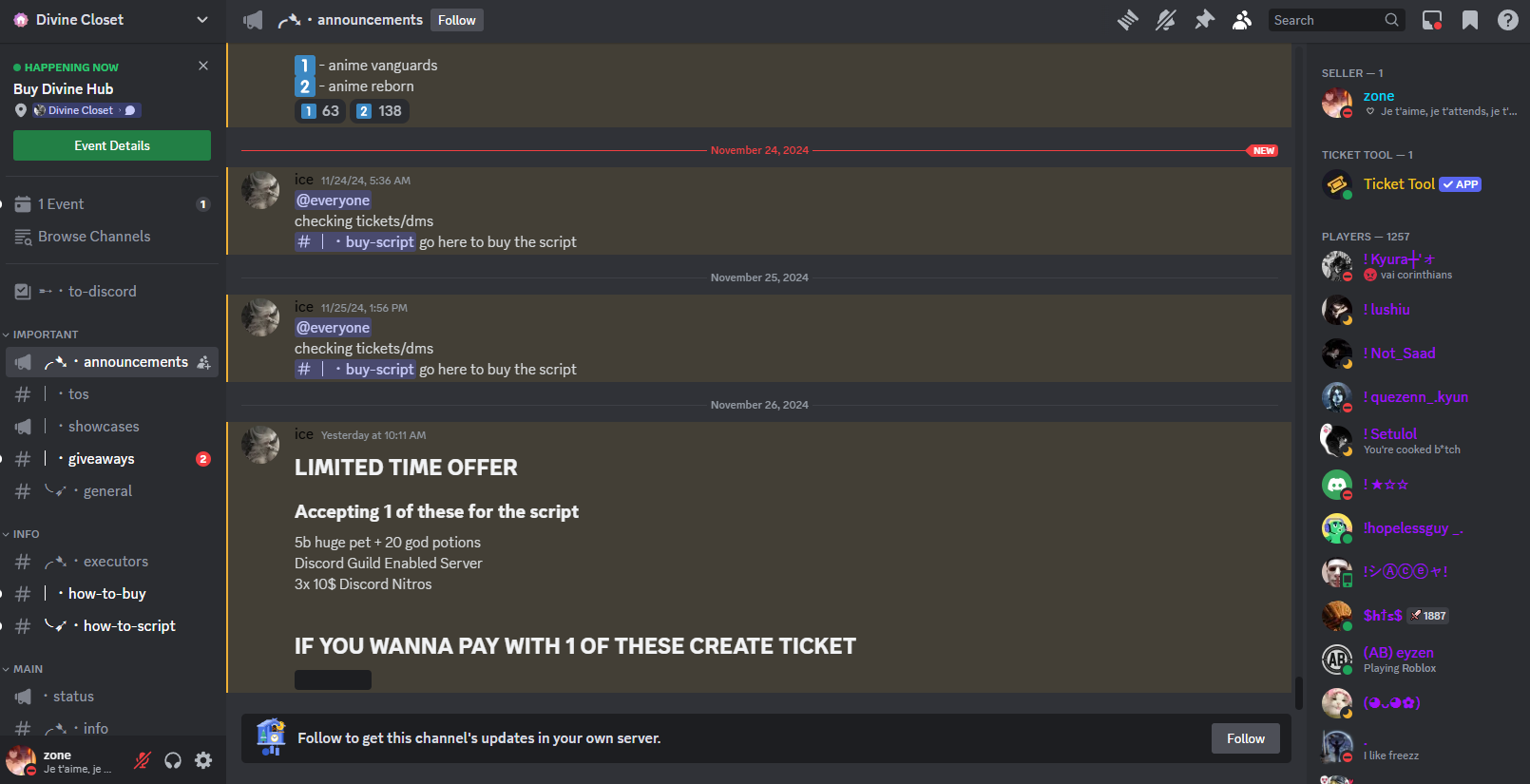1530x784 pixels.
Task: Toggle headphones deafen button
Action: coord(173,760)
